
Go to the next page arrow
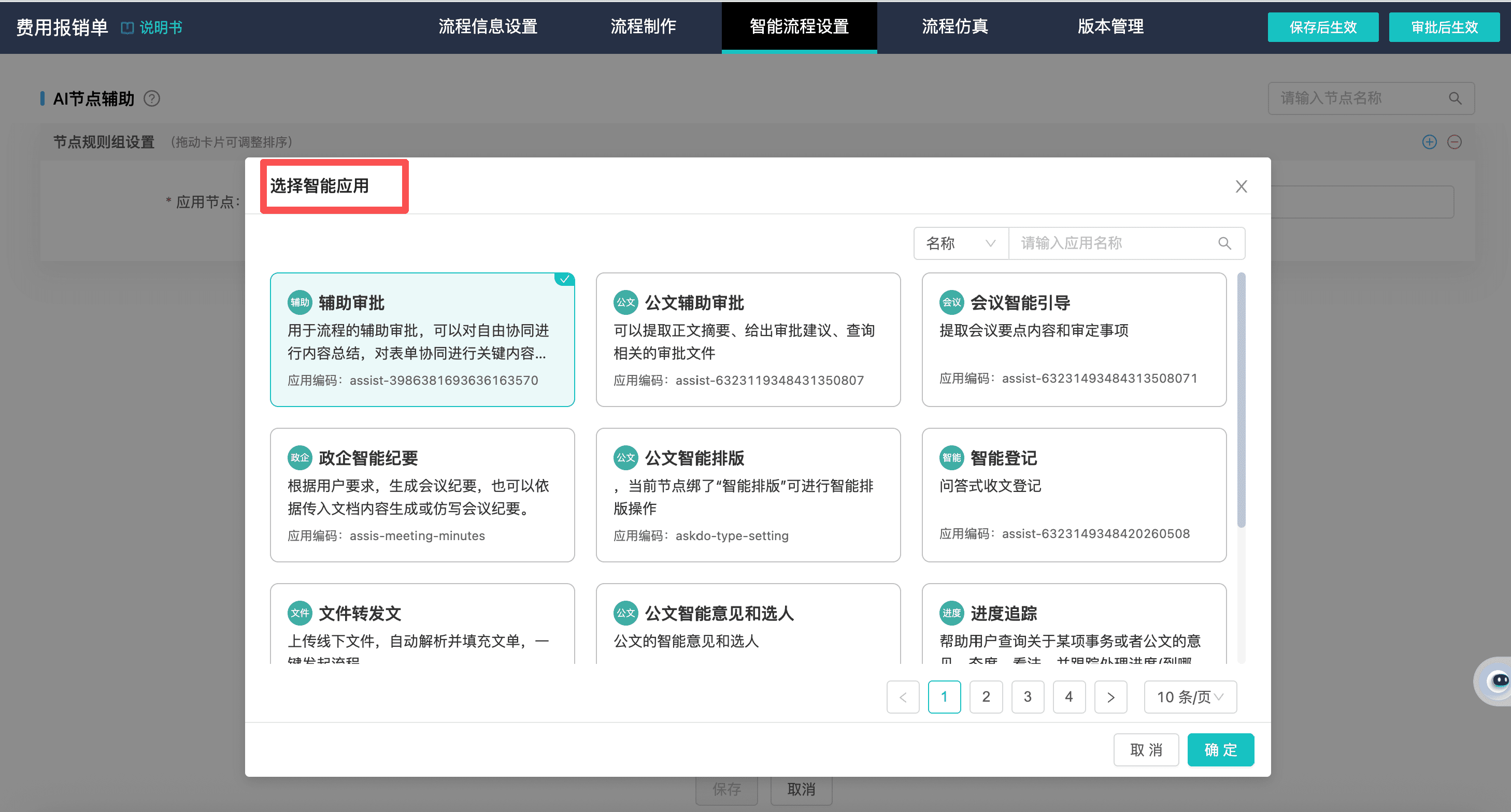coord(1111,697)
